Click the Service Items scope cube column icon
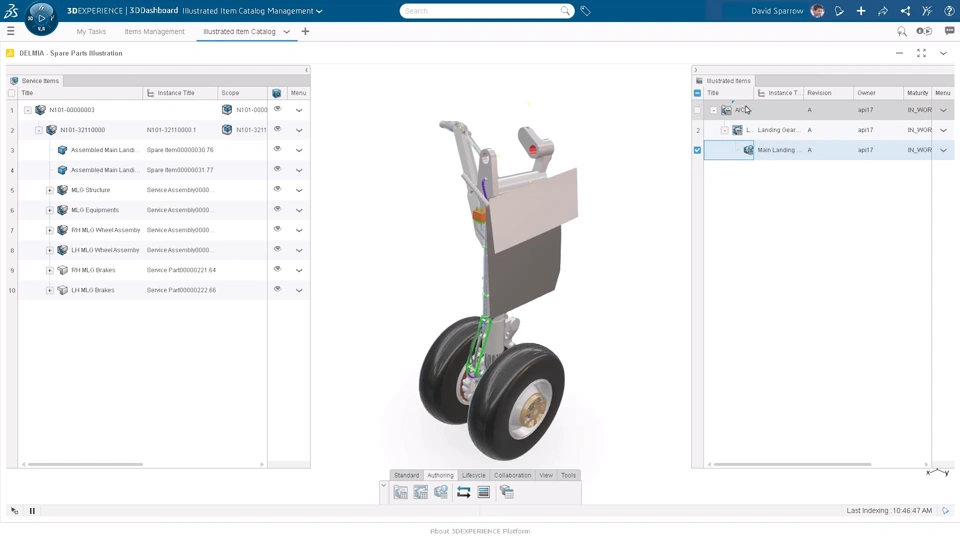 pos(277,93)
